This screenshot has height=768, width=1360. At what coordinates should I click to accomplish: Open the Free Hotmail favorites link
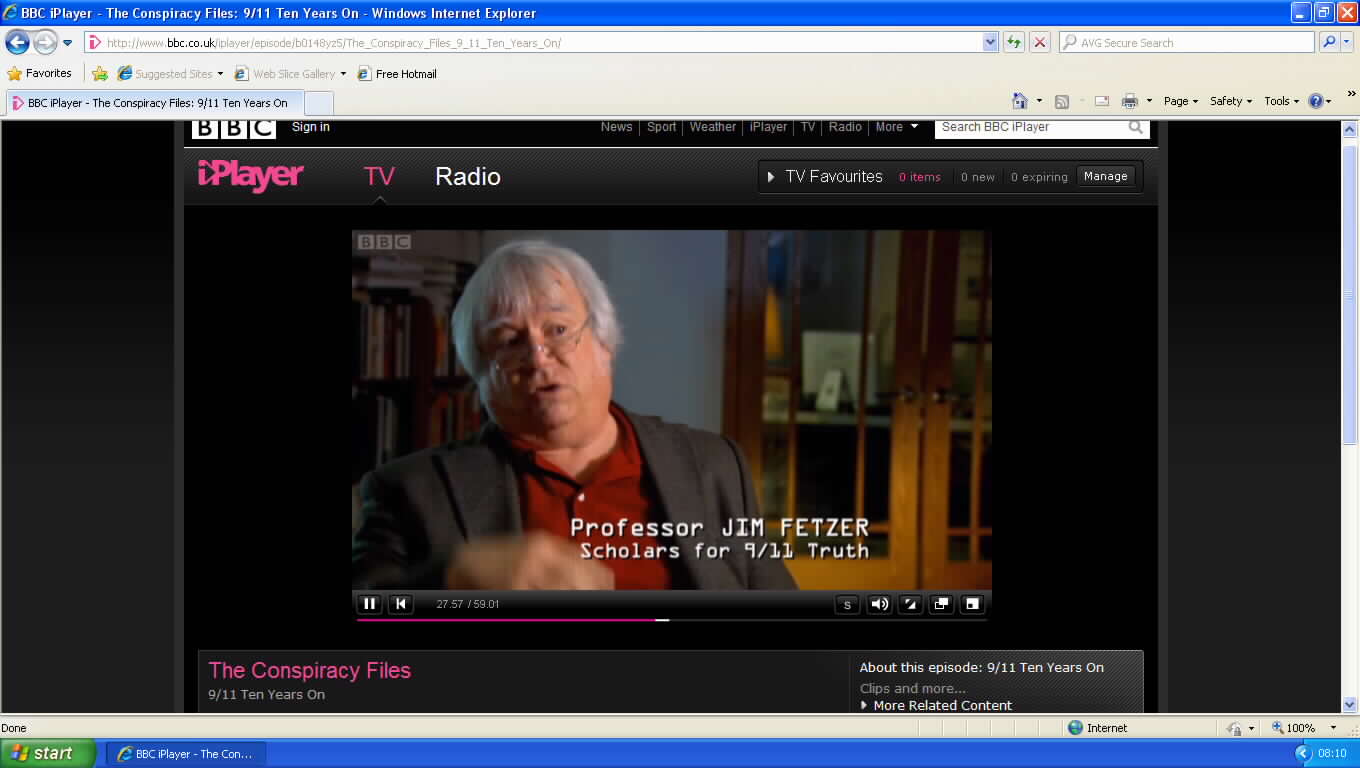[397, 73]
